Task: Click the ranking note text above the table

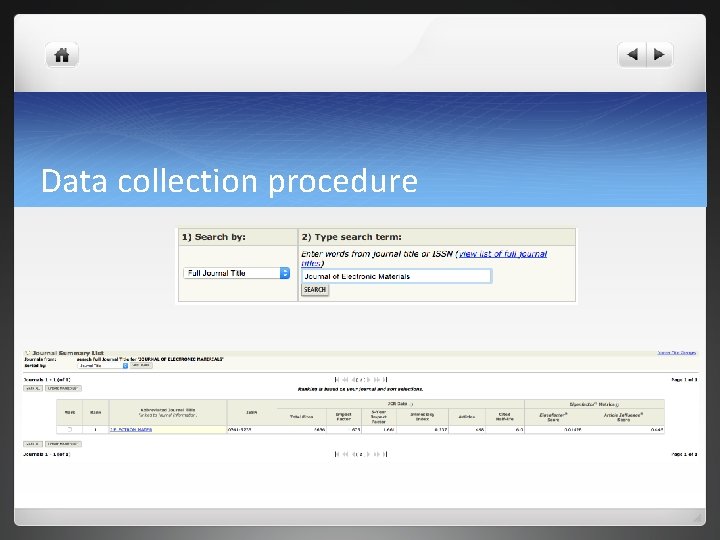Action: (x=360, y=389)
